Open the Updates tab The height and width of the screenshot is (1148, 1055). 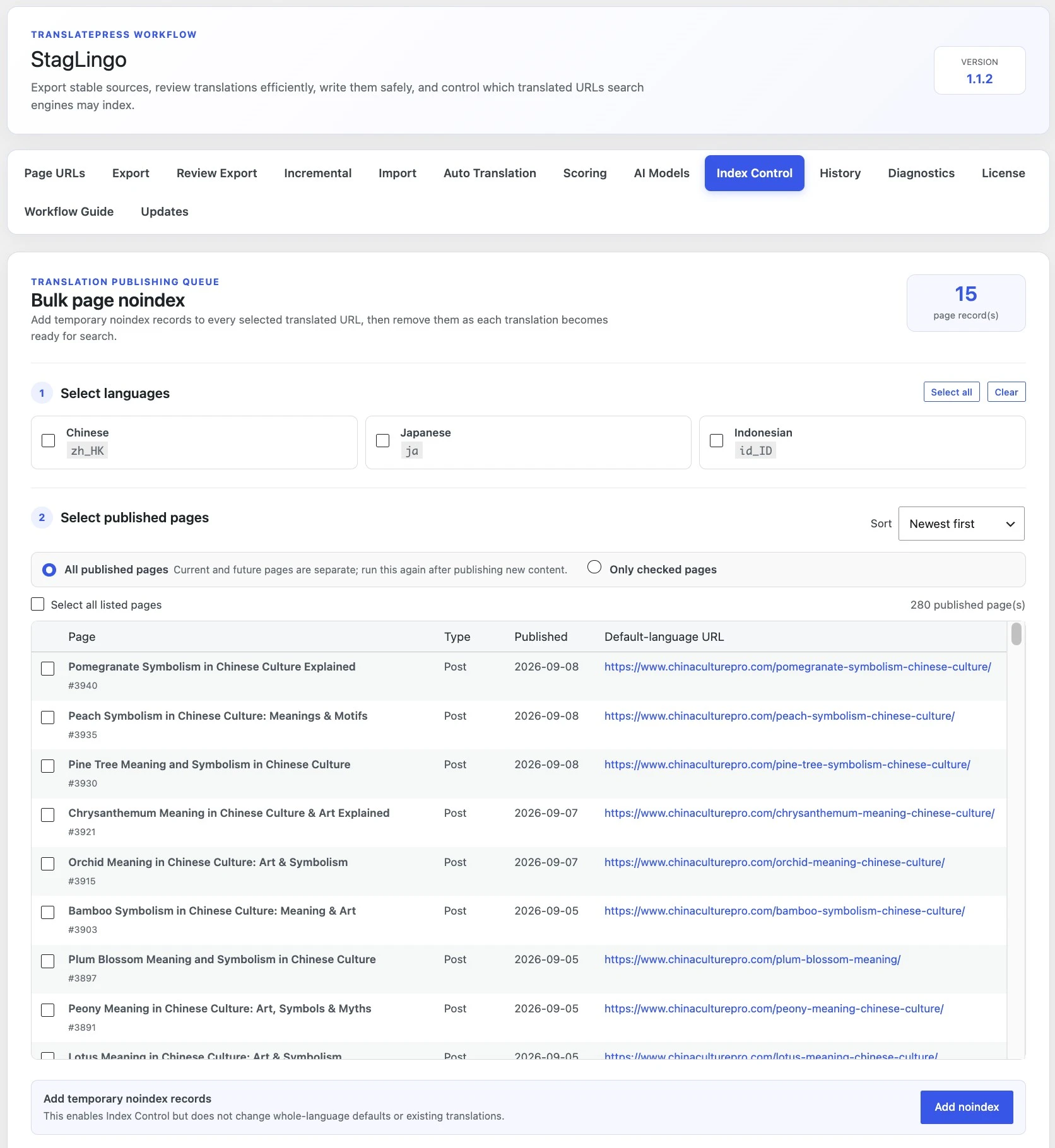pos(165,211)
